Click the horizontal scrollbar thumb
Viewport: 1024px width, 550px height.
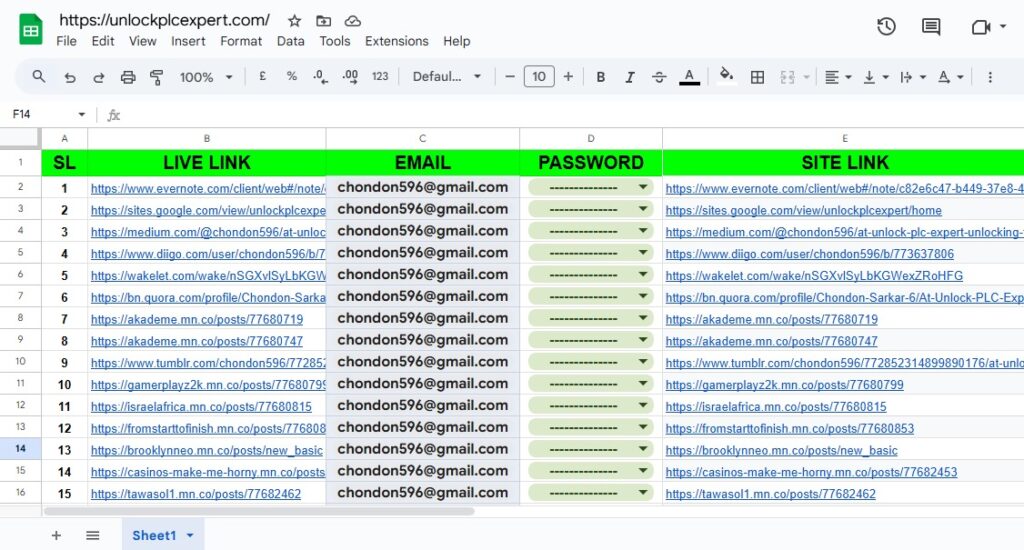[259, 511]
